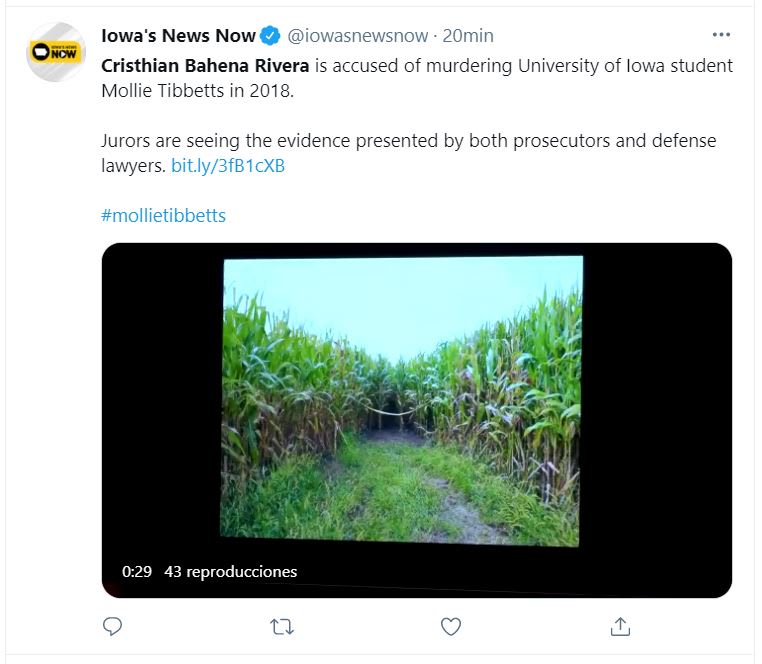Open the tweet's 20min timestamp
This screenshot has height=664, width=762.
[x=468, y=36]
